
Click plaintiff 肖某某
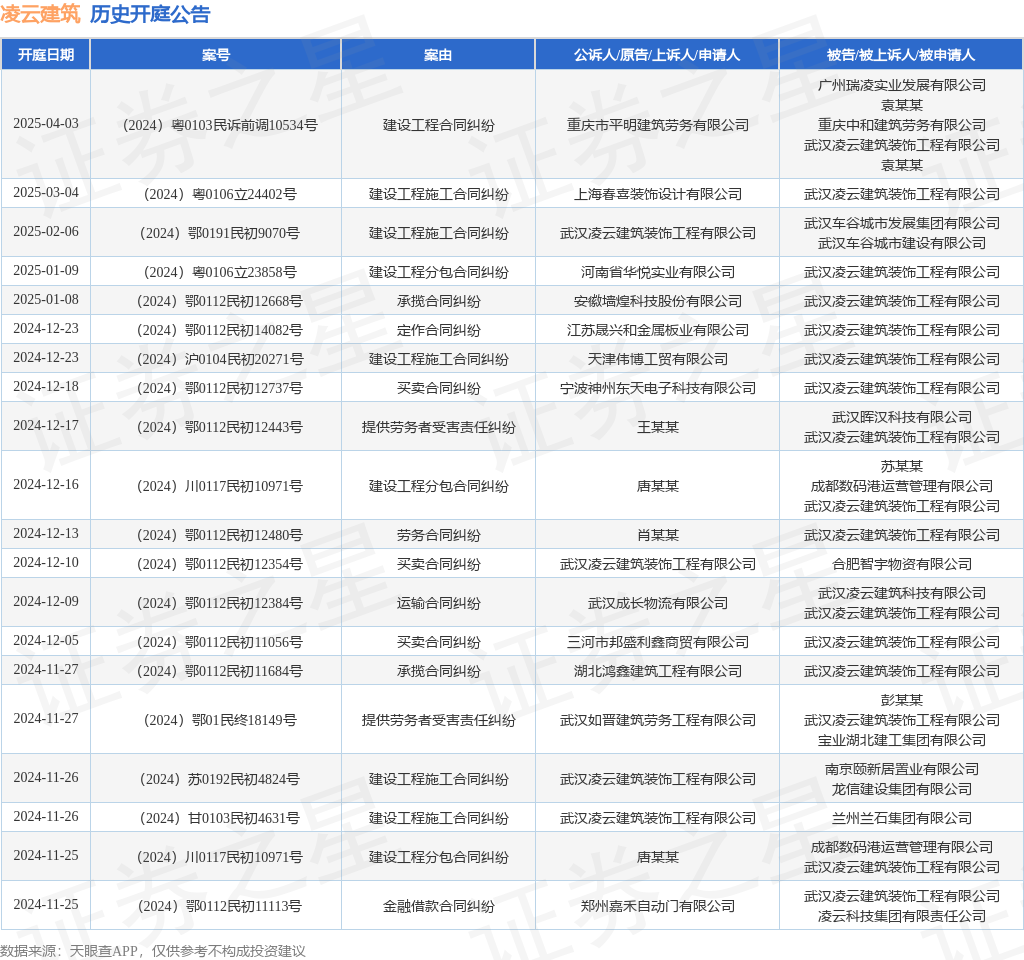point(658,535)
